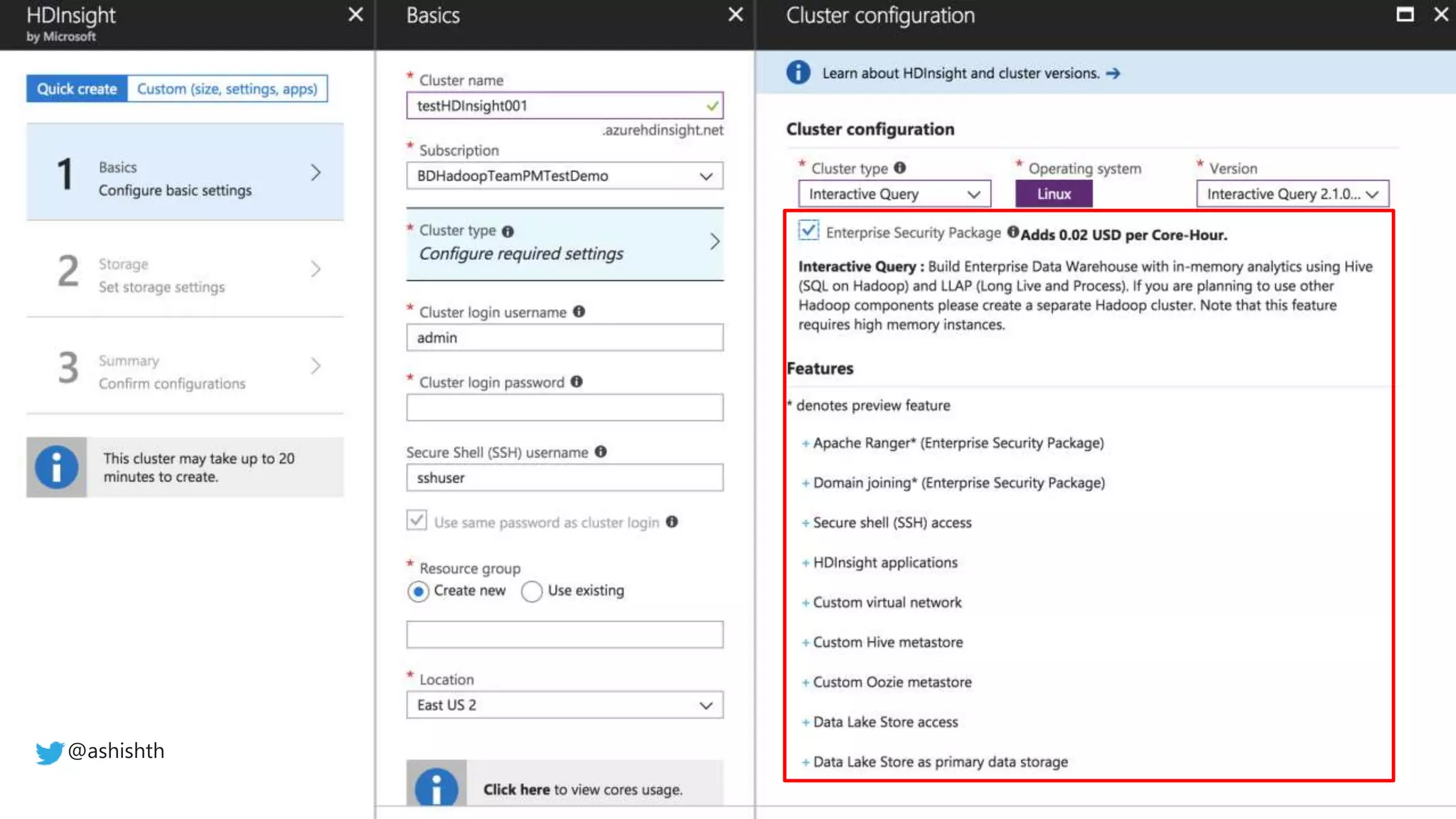
Task: Select the Quick create tab
Action: (77, 89)
